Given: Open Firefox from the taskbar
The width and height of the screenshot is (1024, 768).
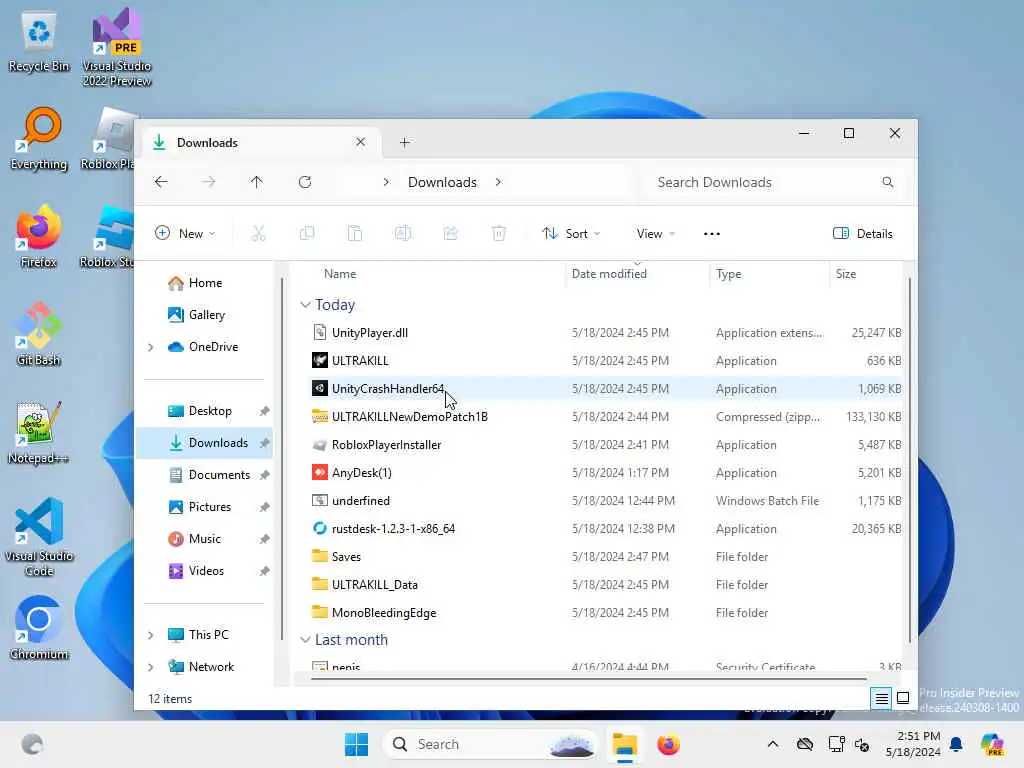Looking at the screenshot, I should pos(668,744).
